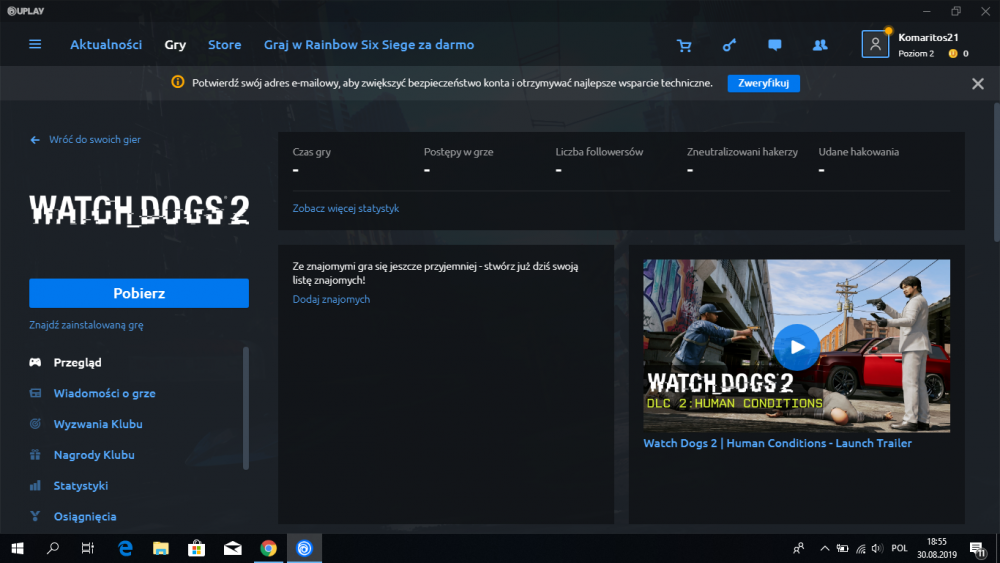The image size is (1000, 563).
Task: Click the Zweryfikuj button
Action: (763, 84)
